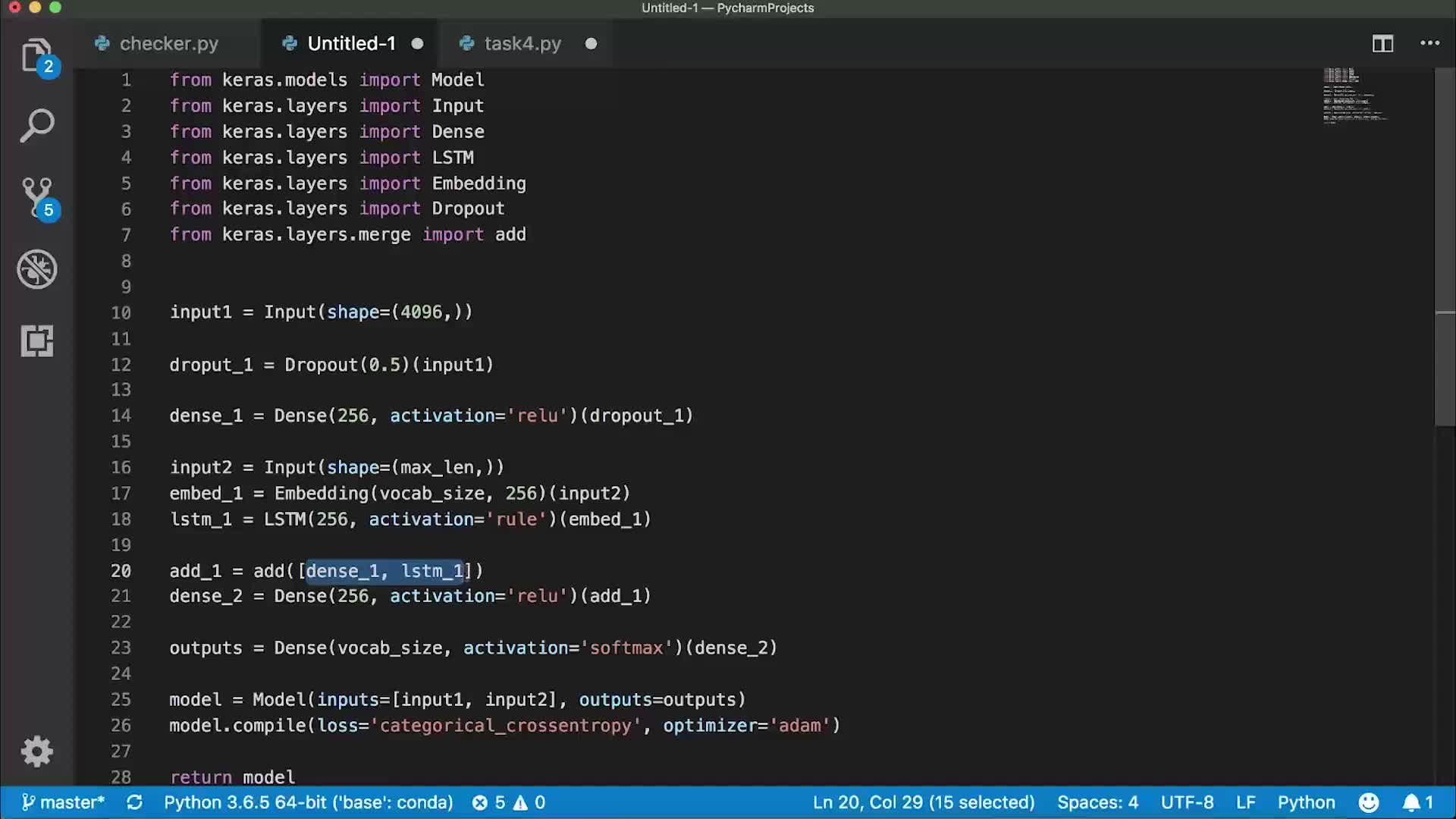Click the warnings count indicator
Screen dimensions: 1456x819
[529, 802]
